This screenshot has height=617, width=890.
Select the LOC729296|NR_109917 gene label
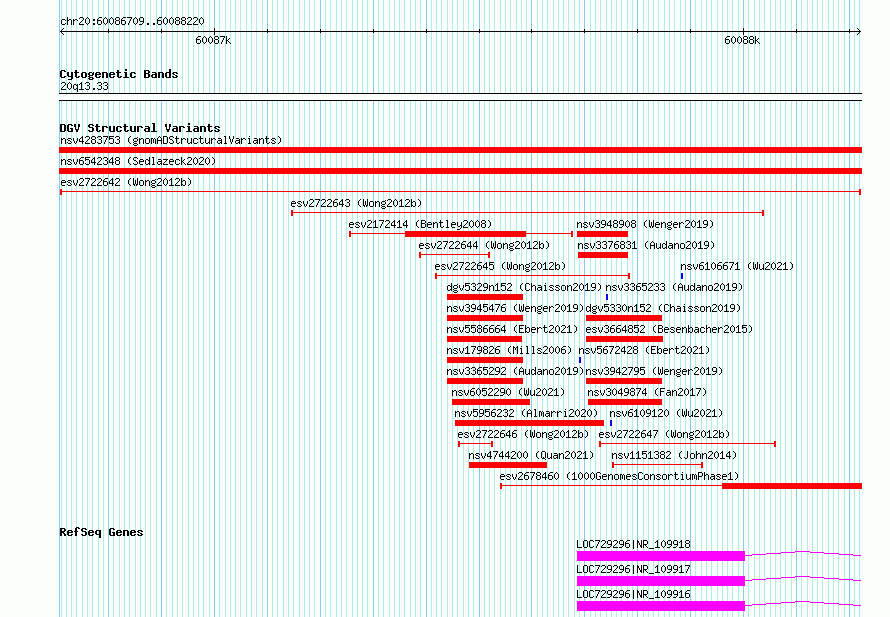[x=633, y=569]
